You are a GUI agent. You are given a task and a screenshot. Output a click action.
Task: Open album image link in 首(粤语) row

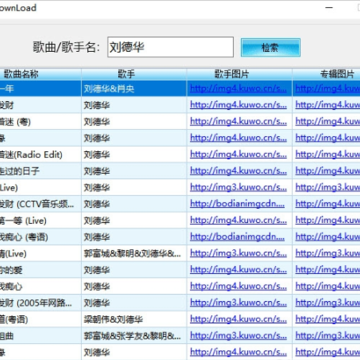pos(328,320)
